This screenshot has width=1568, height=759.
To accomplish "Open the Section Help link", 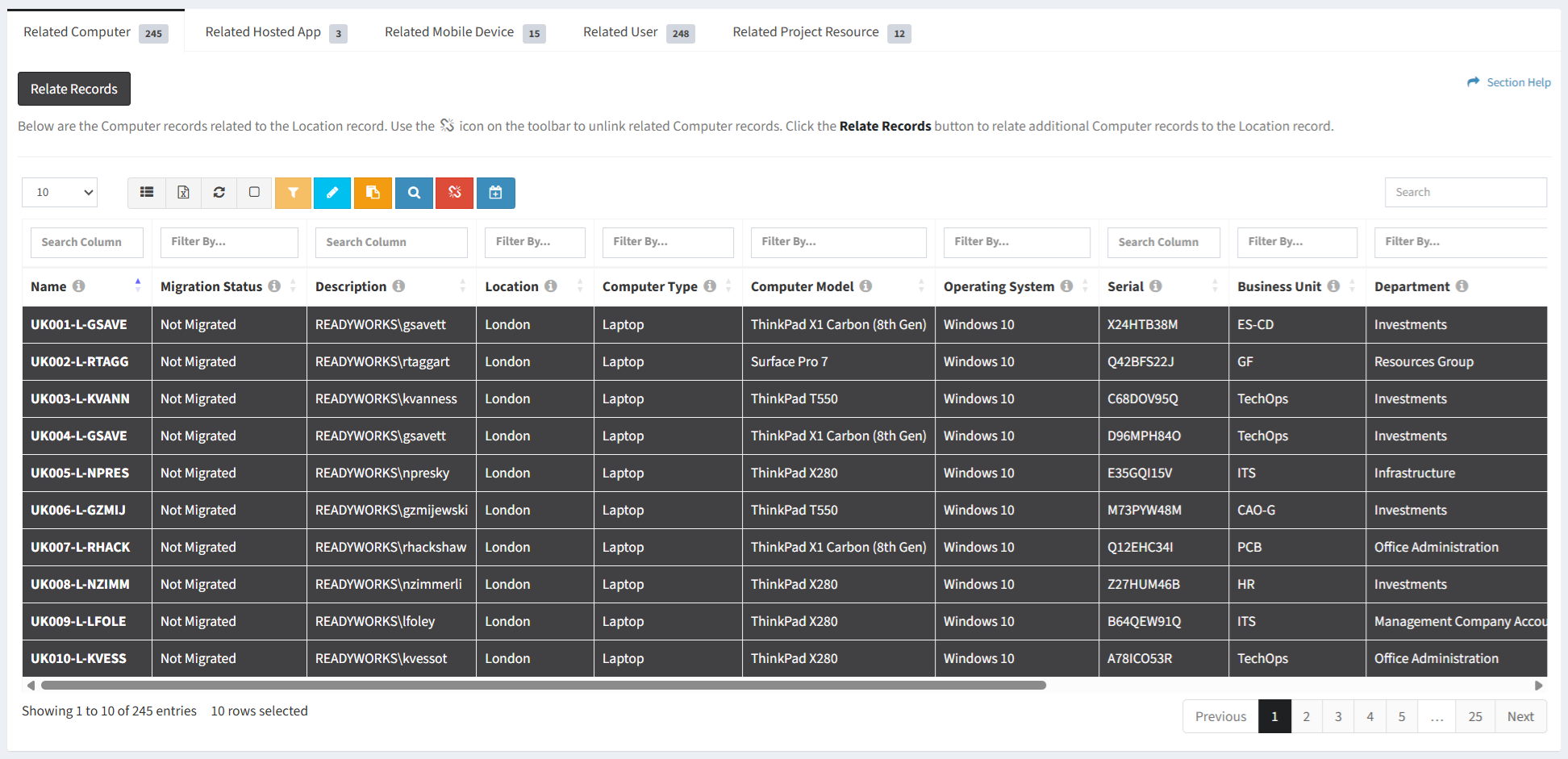I will coord(1509,82).
